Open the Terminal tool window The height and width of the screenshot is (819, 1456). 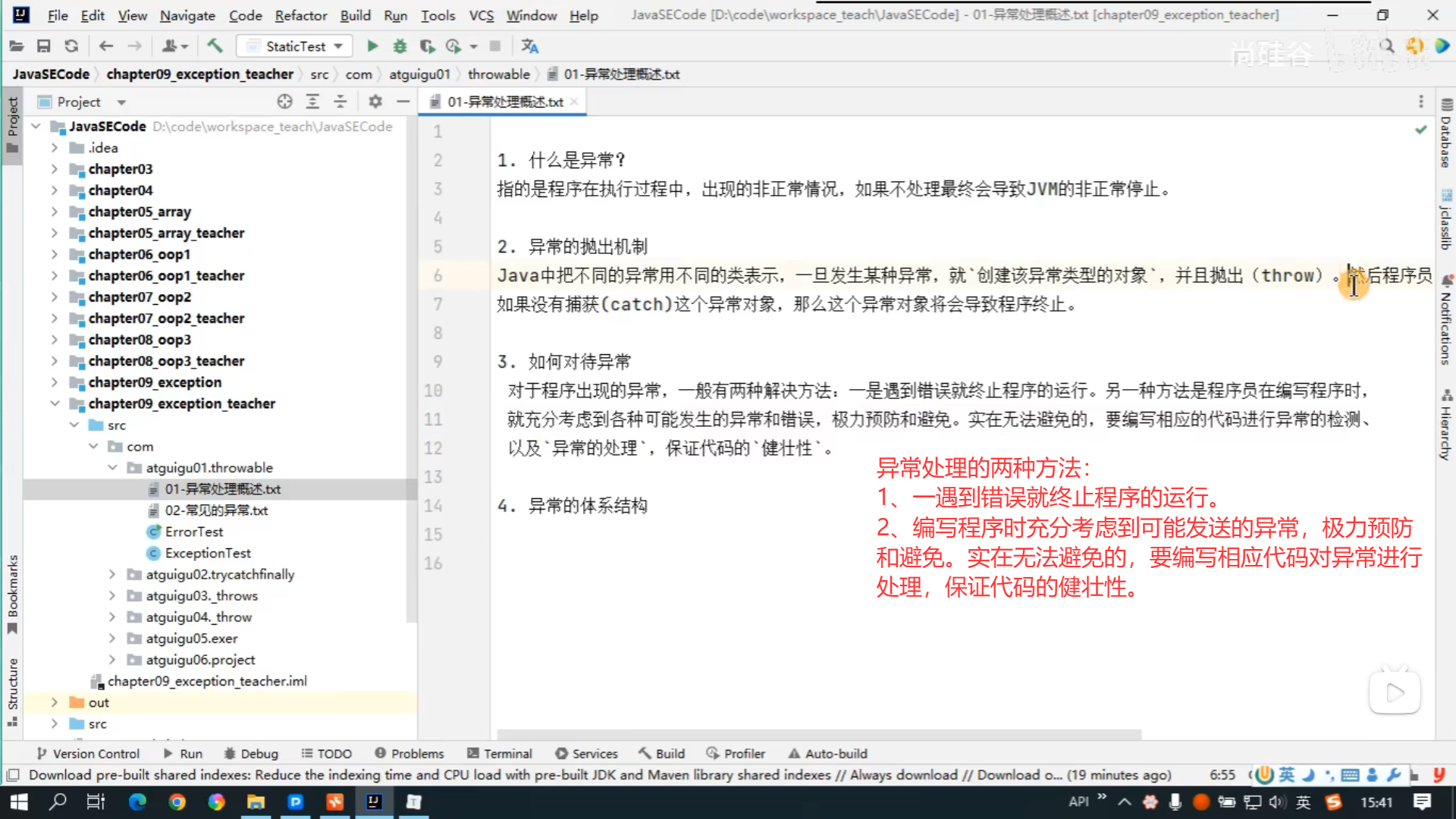click(x=500, y=753)
